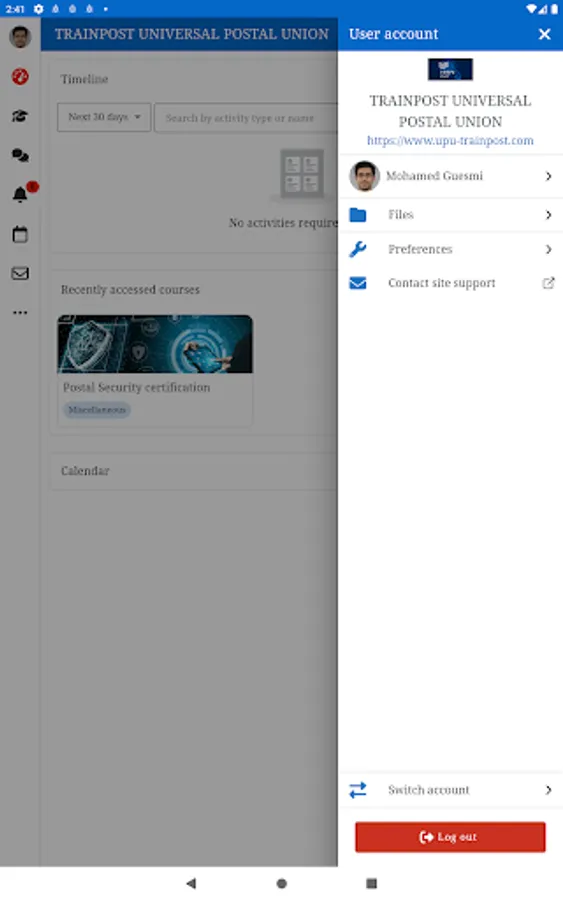563x900 pixels.
Task: Tap the Miscellaneous category badge
Action: (97, 410)
